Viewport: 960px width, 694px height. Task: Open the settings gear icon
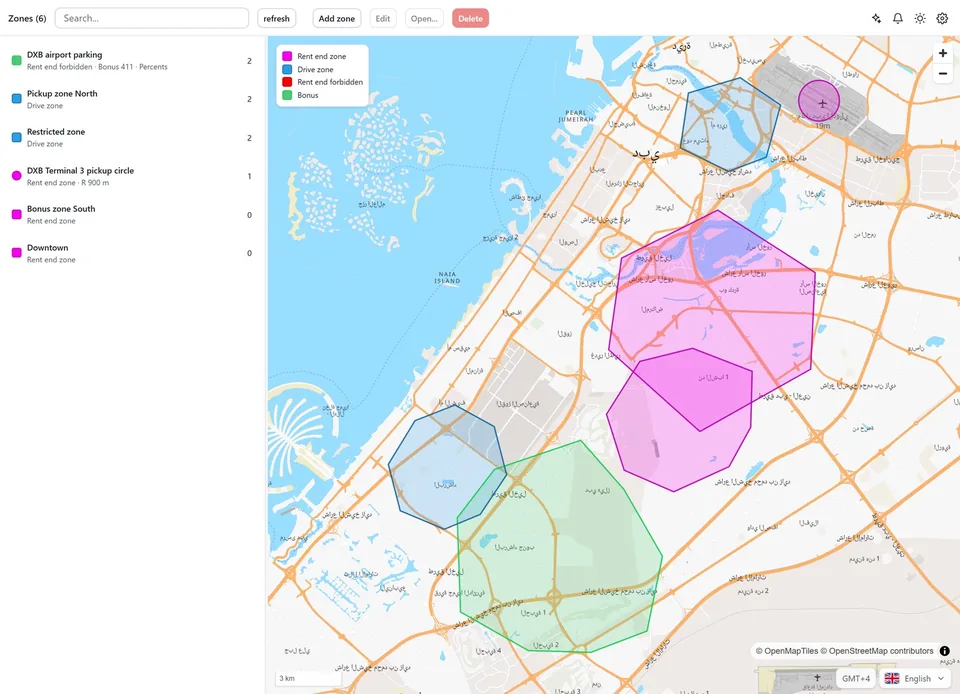click(942, 18)
